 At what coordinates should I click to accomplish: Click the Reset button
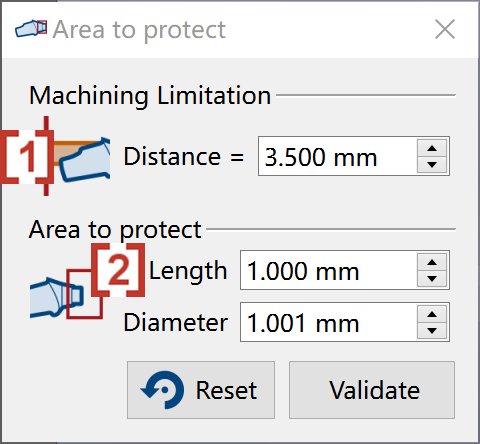(201, 390)
